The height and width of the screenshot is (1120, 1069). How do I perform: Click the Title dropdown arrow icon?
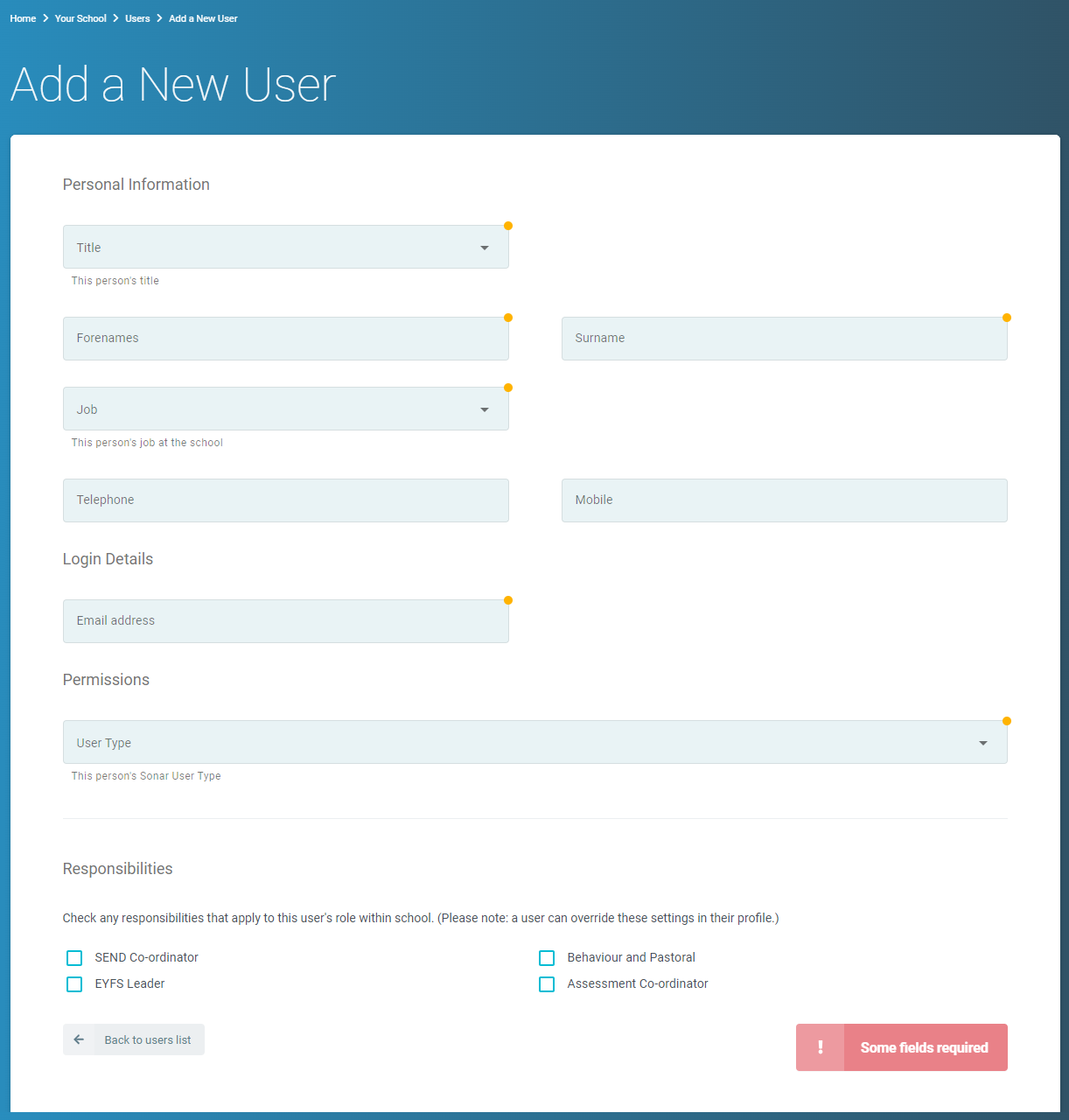point(485,248)
